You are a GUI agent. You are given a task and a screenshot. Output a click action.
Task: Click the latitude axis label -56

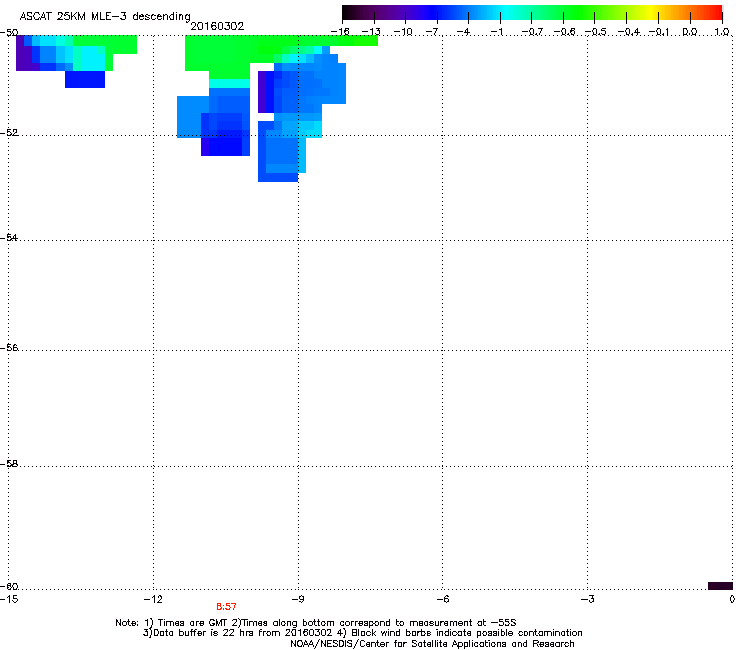click(x=9, y=347)
